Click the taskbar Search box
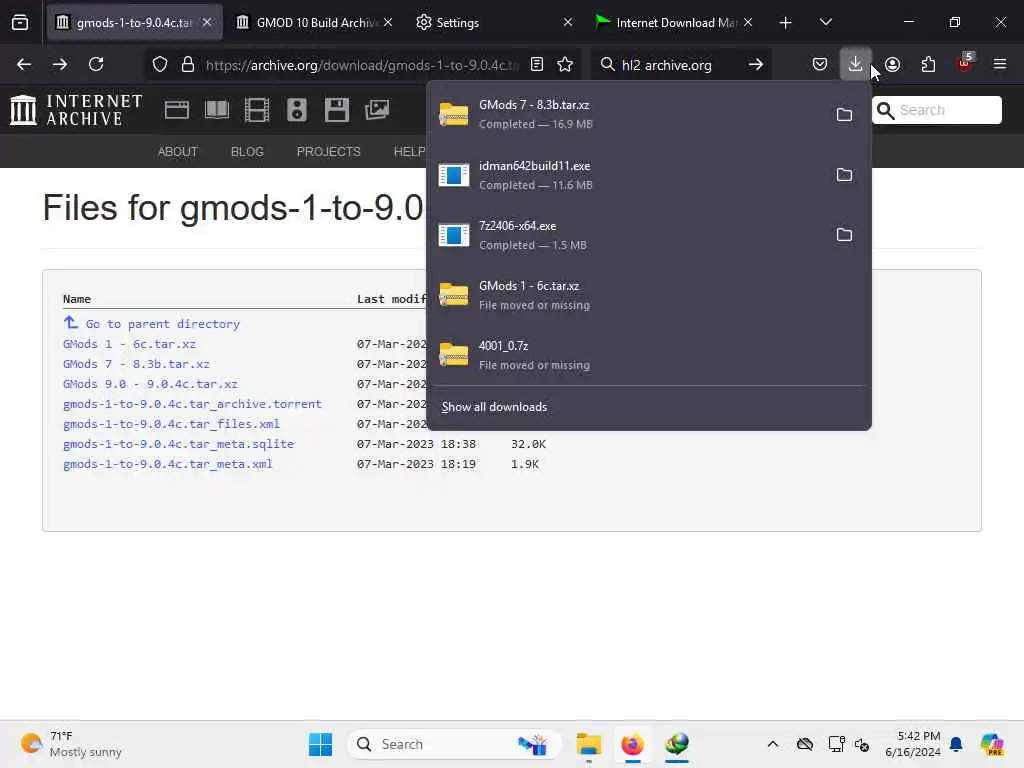1024x768 pixels. pyautogui.click(x=455, y=744)
